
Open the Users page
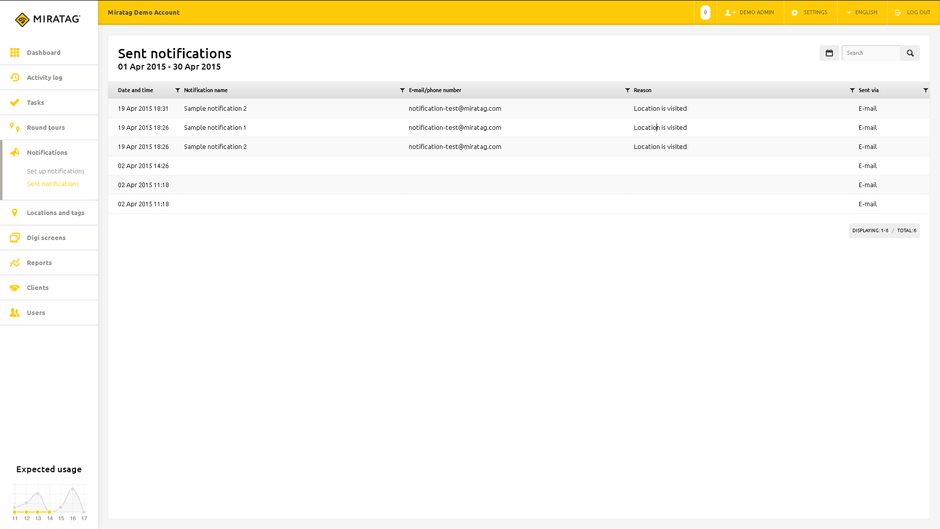35,312
